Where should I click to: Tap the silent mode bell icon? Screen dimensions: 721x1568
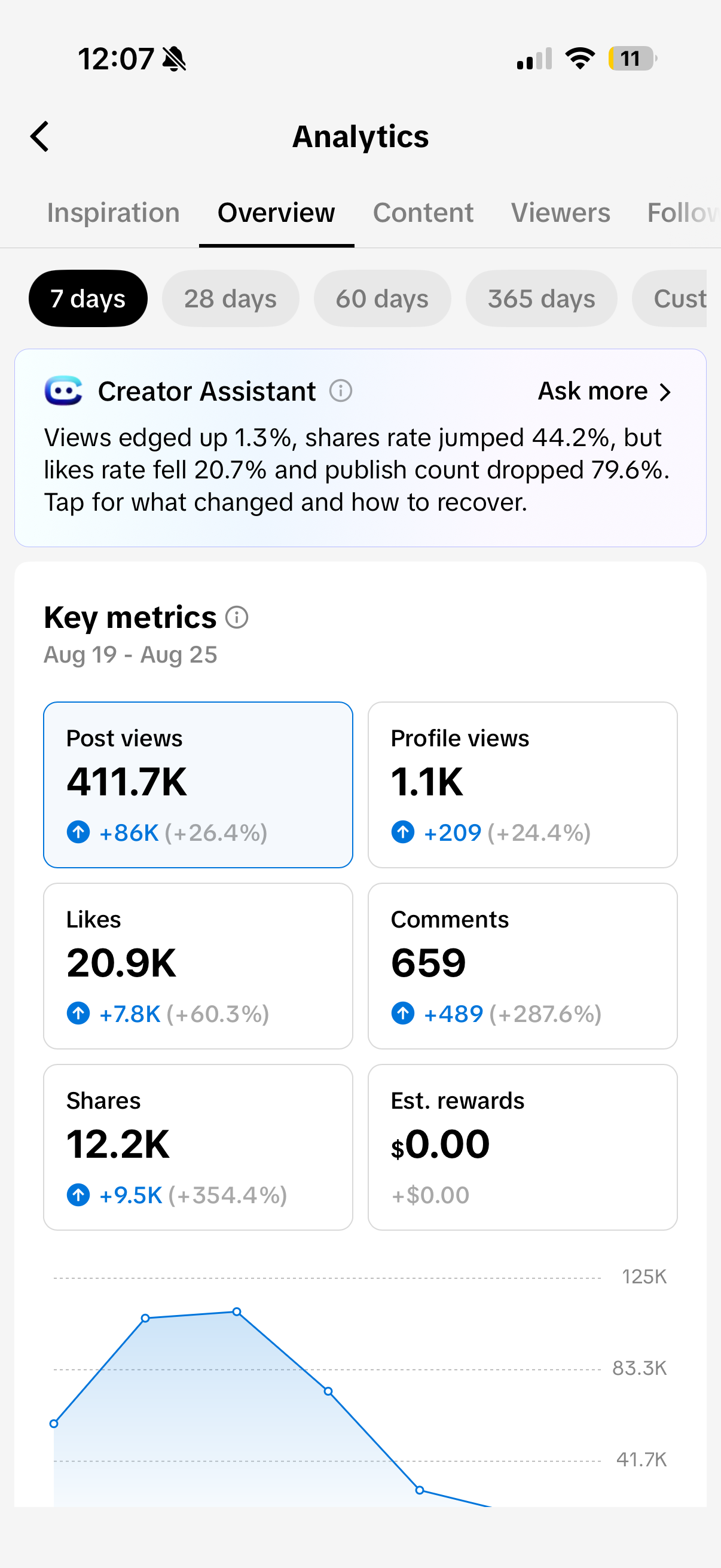click(175, 59)
